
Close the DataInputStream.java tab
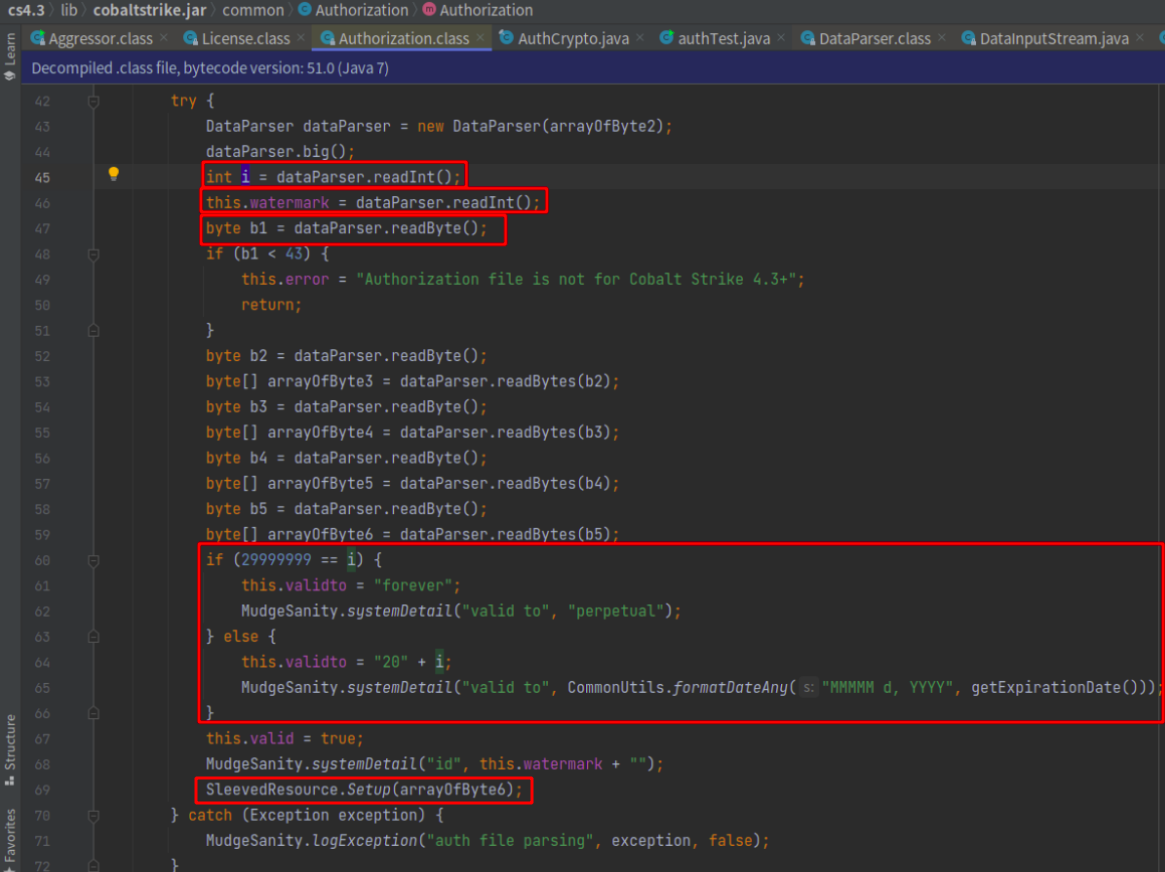(1140, 37)
